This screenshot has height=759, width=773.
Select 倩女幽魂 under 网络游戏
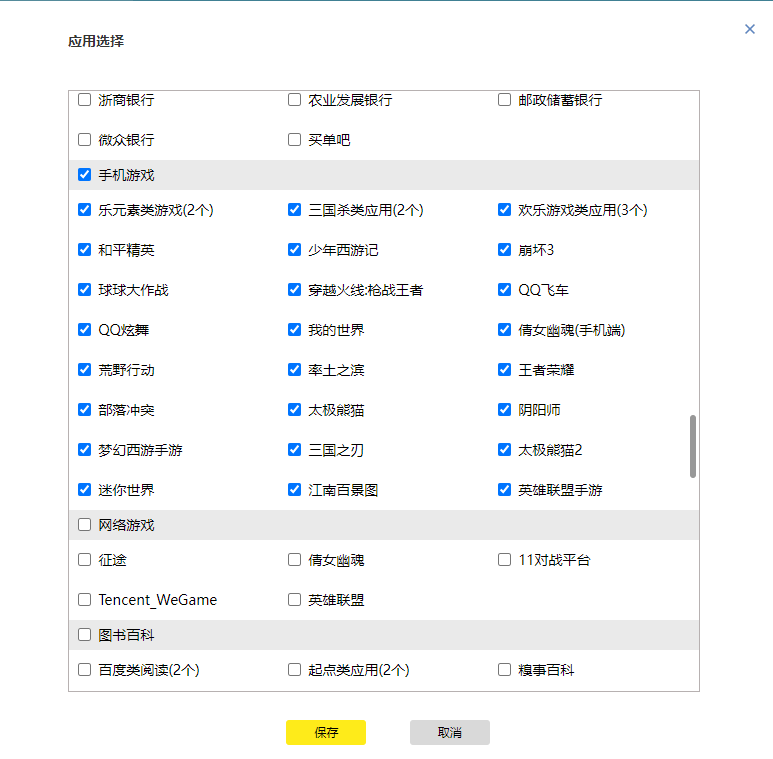(294, 559)
